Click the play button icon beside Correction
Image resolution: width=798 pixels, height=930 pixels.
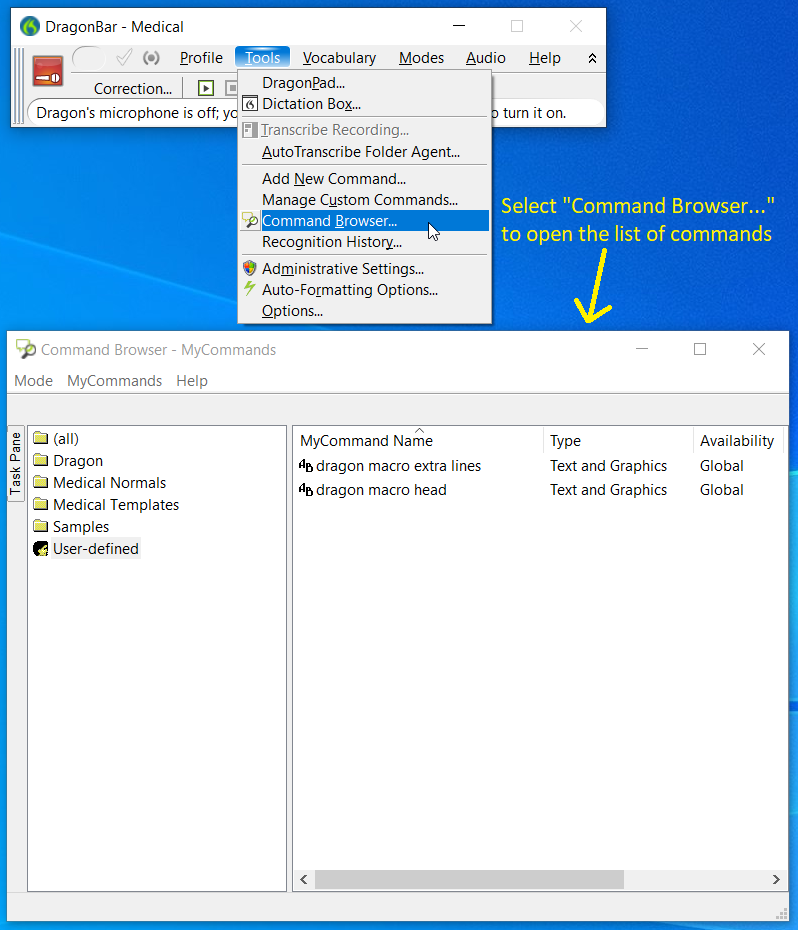[x=206, y=88]
